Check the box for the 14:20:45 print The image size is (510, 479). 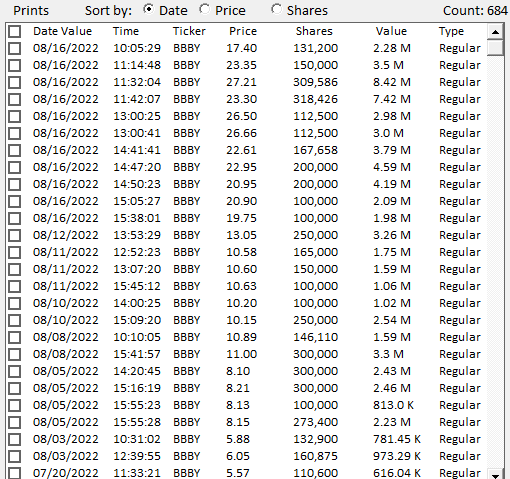pyautogui.click(x=15, y=371)
